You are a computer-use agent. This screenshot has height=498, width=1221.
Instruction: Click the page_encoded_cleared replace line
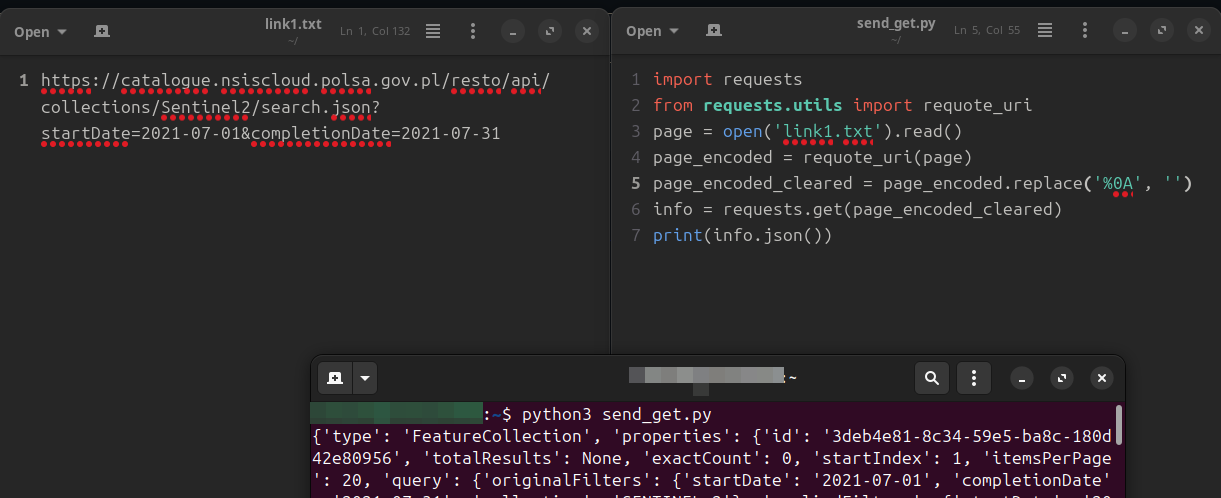922,183
